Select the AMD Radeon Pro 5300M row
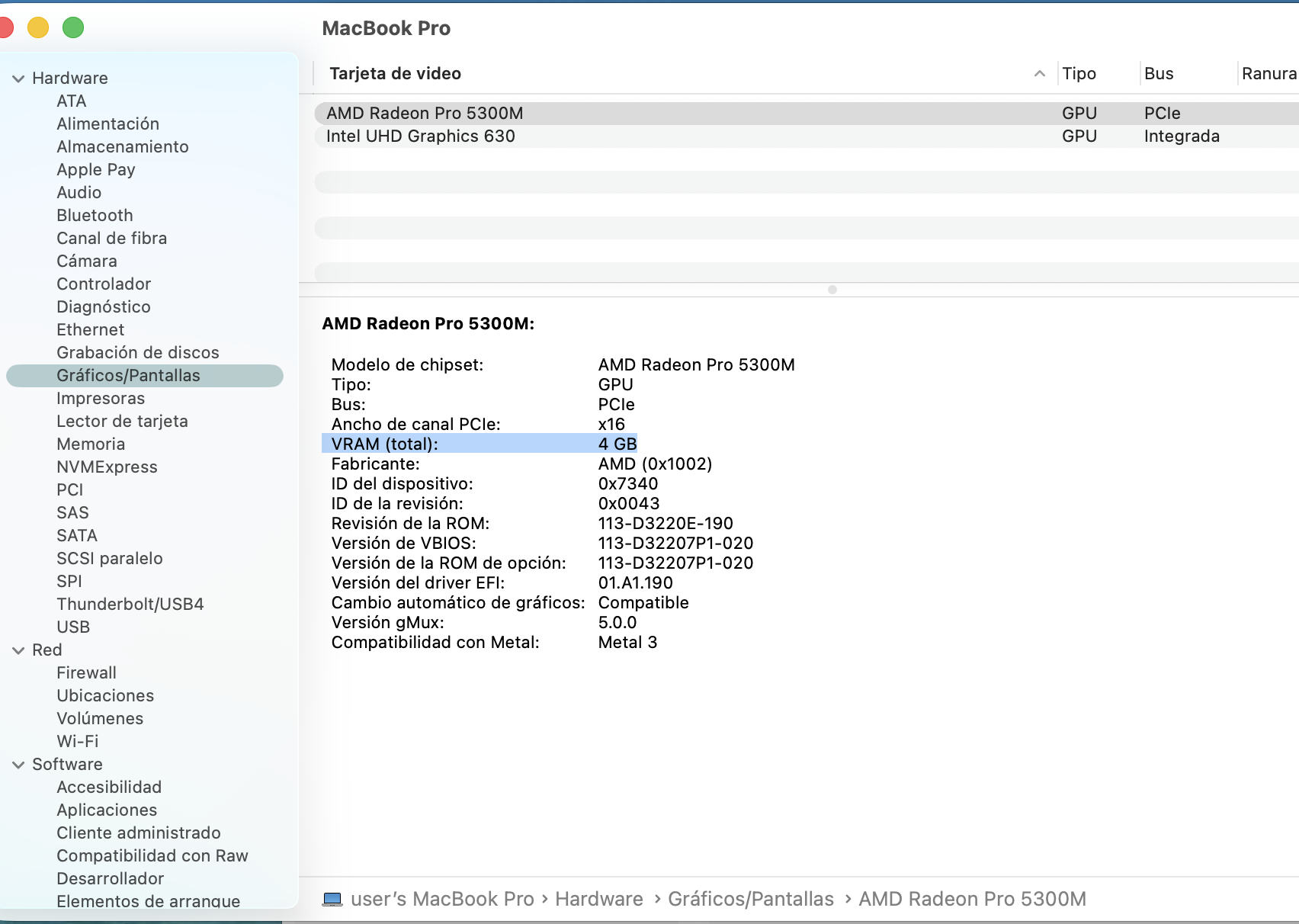The width and height of the screenshot is (1299, 924). point(807,114)
